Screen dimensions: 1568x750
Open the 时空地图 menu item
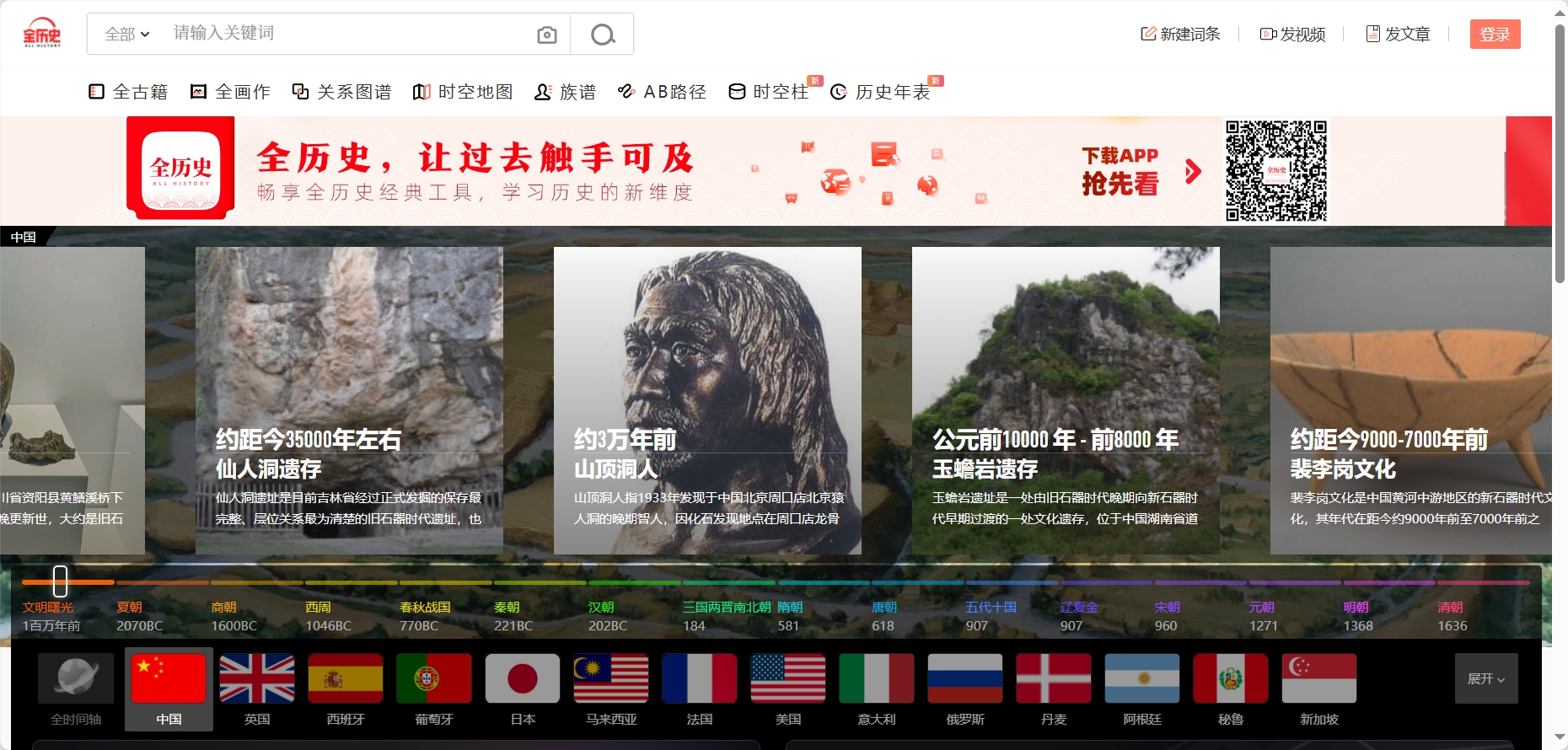(464, 92)
